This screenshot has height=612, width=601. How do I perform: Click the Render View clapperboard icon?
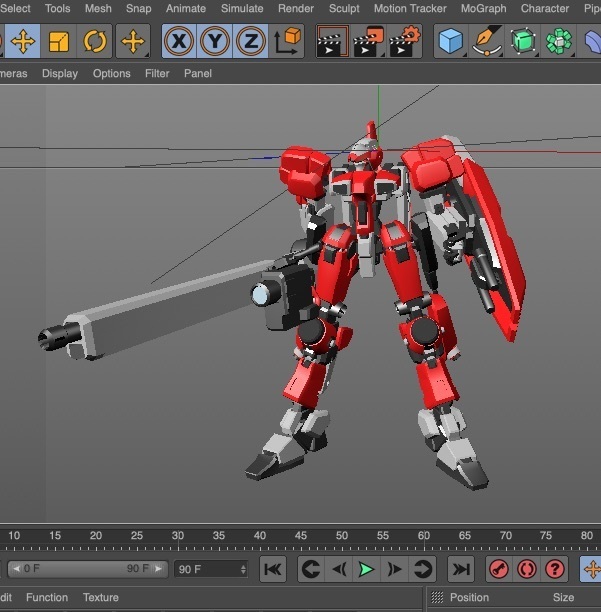tap(332, 42)
